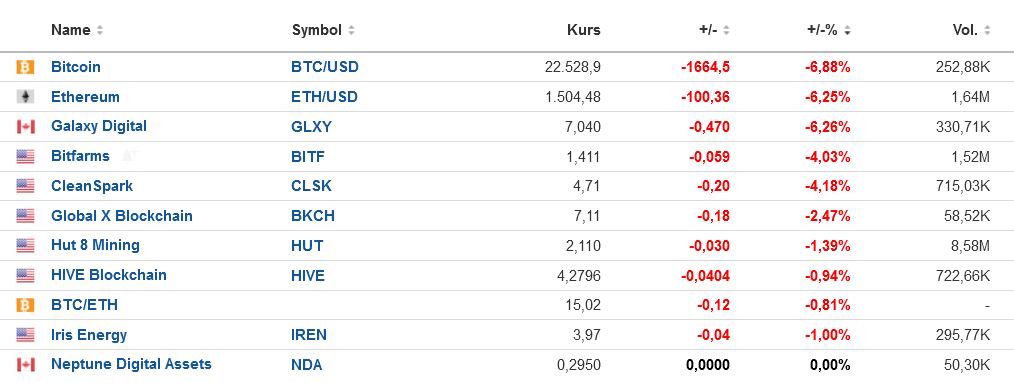Image resolution: width=1014 pixels, height=383 pixels.
Task: Click the US flag beside Bitfarms
Action: (x=25, y=157)
